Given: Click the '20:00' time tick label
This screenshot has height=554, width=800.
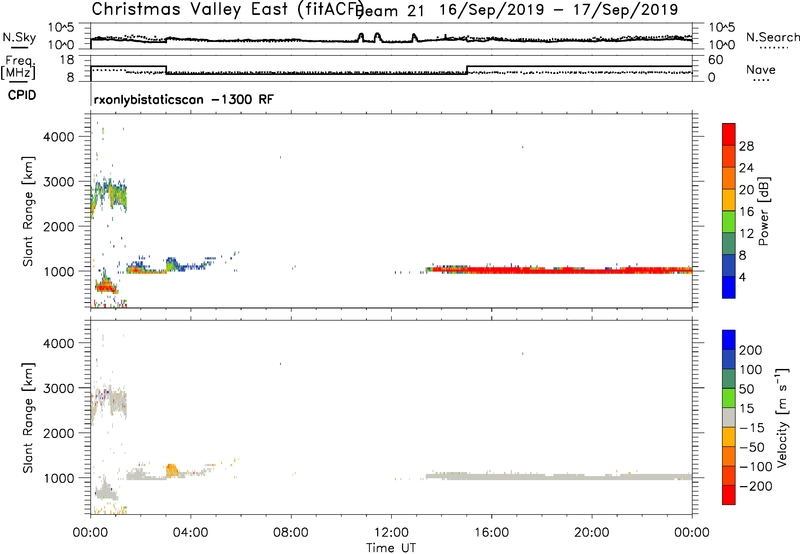Looking at the screenshot, I should click(591, 533).
